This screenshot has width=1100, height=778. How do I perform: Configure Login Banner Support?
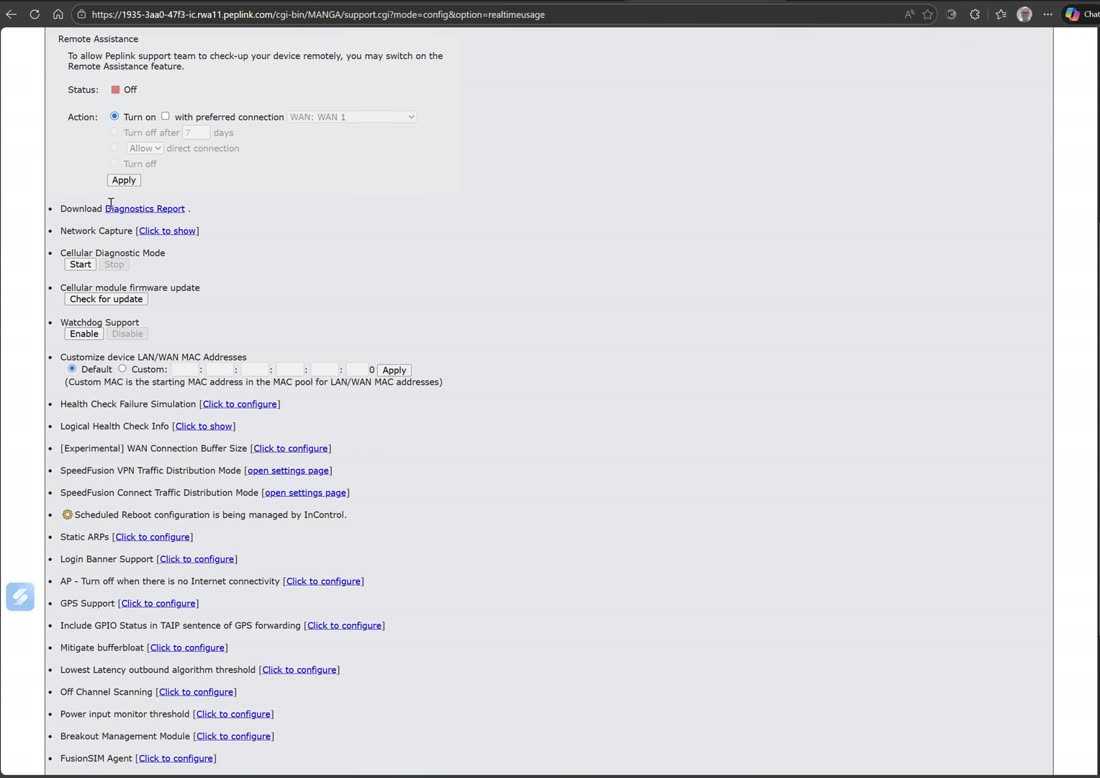point(196,559)
